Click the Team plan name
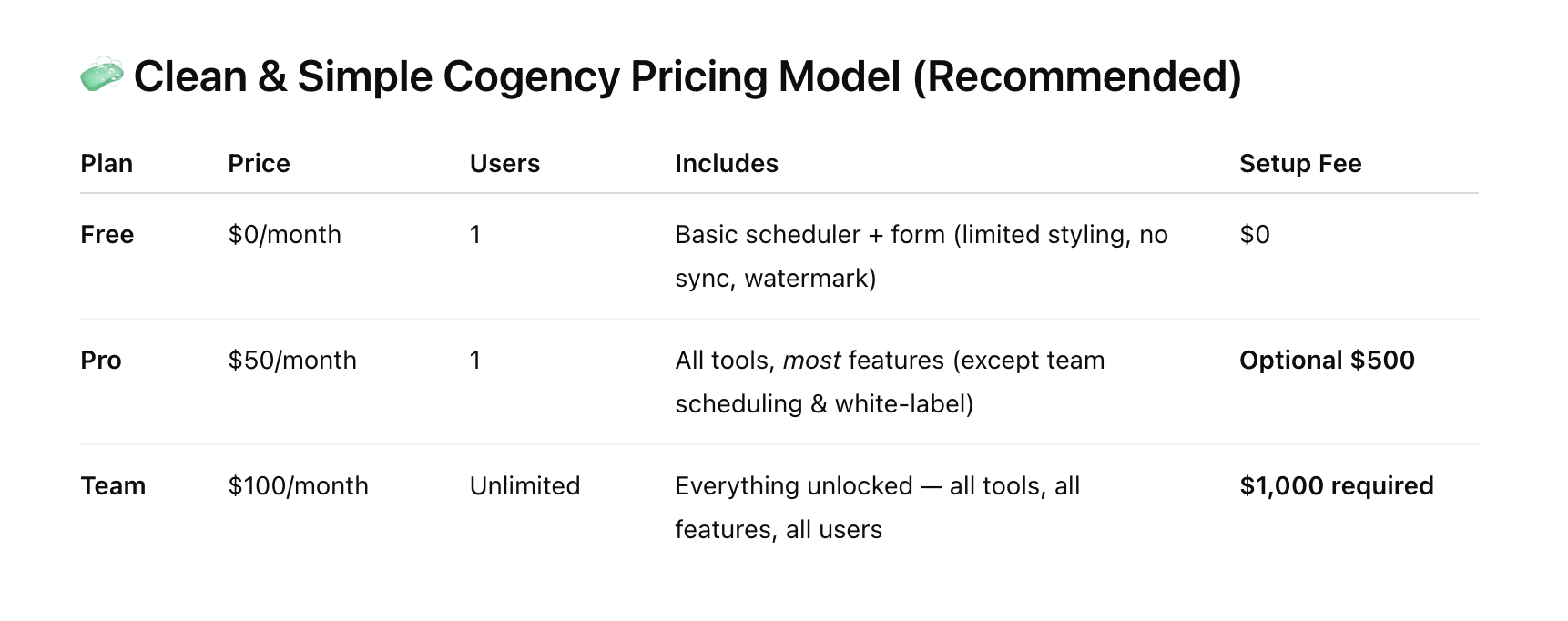Image resolution: width=1568 pixels, height=621 pixels. [x=113, y=486]
